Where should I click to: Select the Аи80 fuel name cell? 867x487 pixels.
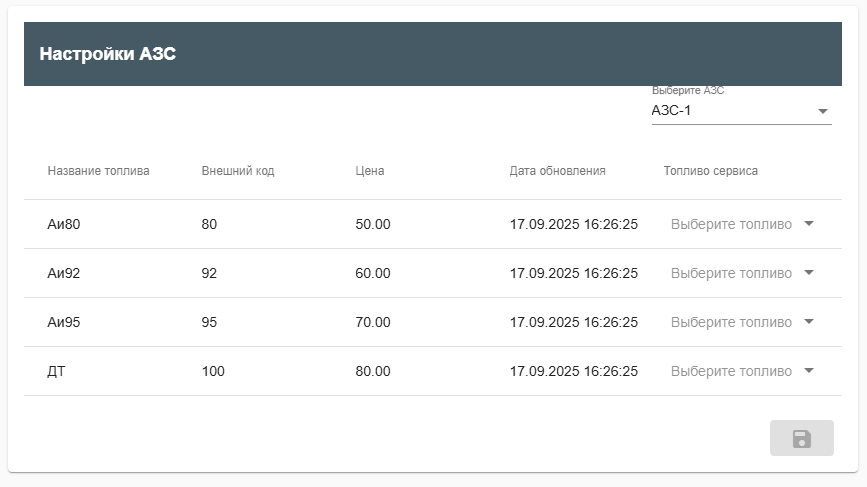click(x=64, y=224)
